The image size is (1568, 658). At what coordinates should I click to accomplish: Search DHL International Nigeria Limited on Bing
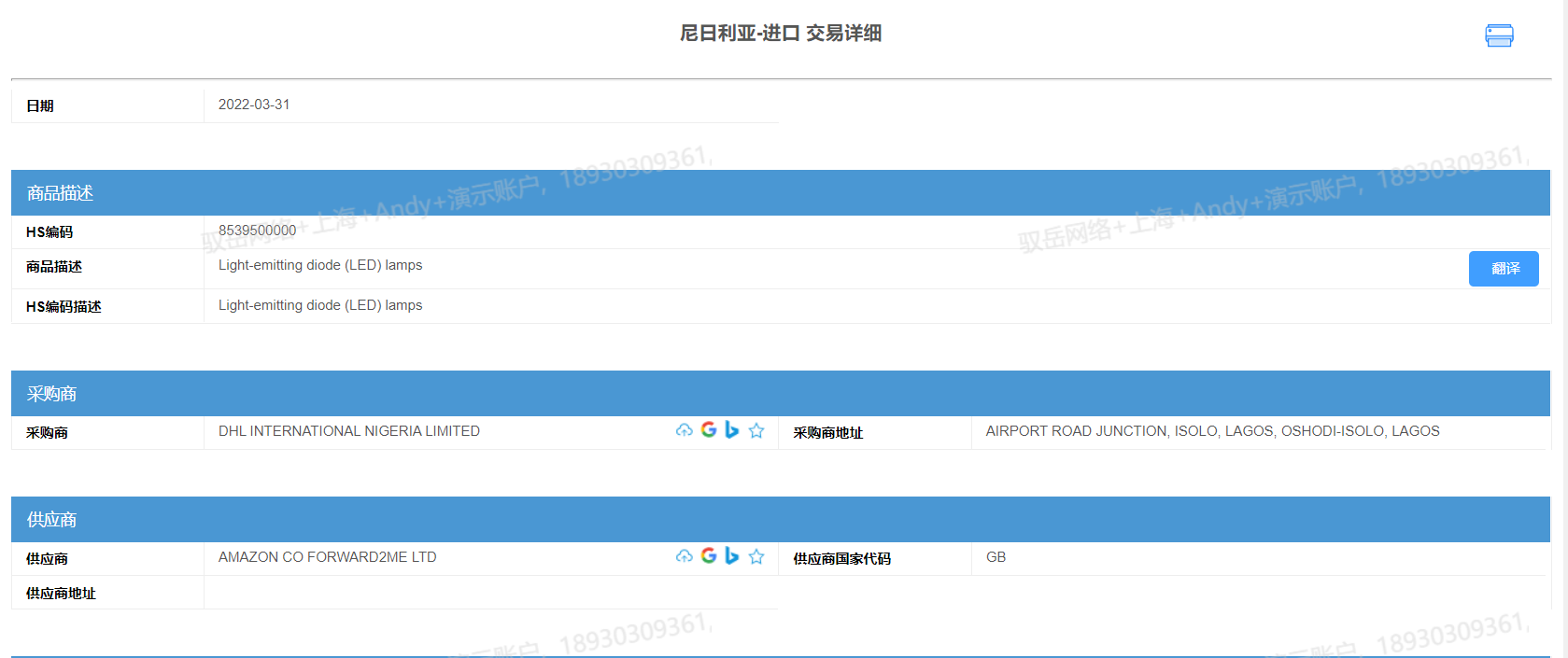tap(732, 429)
